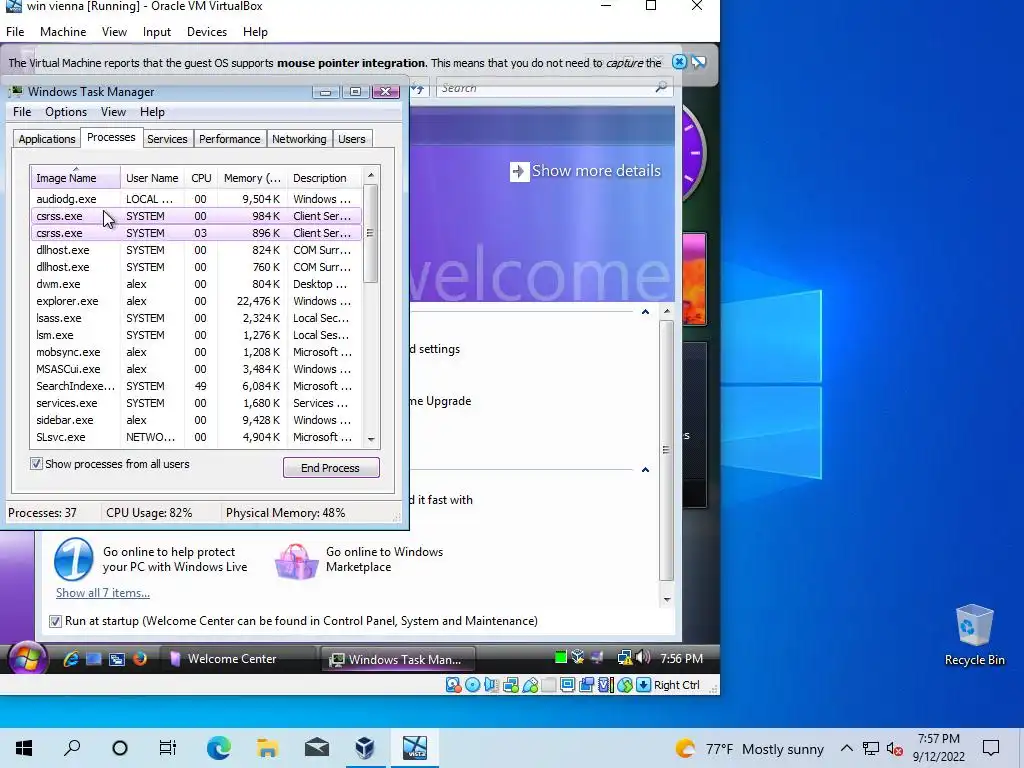Open Windows 10 Start menu
This screenshot has width=1024, height=768.
point(24,748)
